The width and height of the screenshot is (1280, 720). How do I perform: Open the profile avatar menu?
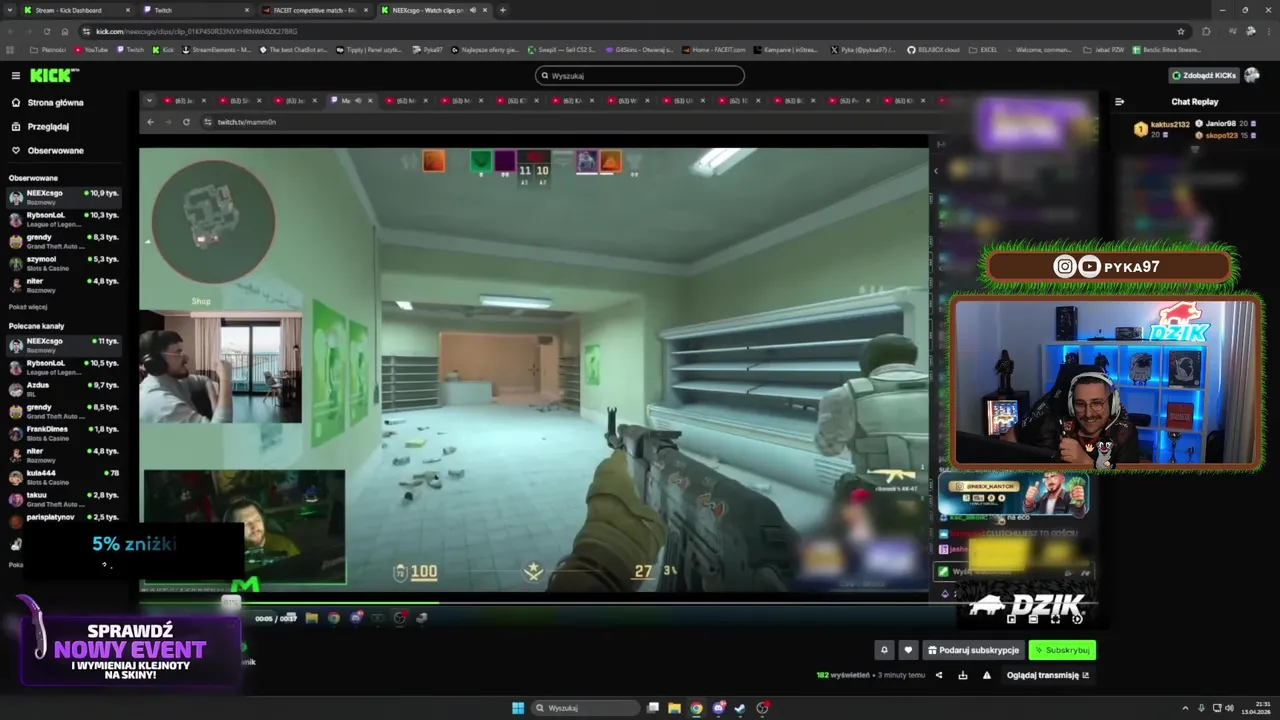pyautogui.click(x=1253, y=75)
